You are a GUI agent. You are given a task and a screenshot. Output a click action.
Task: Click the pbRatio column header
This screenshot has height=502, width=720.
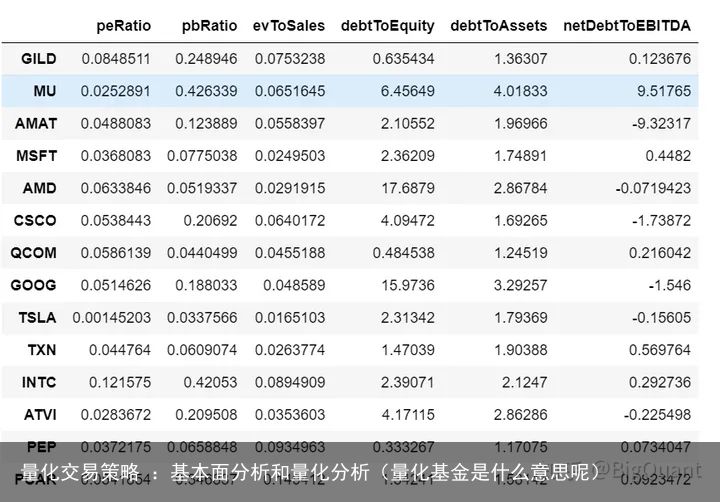[x=209, y=26]
